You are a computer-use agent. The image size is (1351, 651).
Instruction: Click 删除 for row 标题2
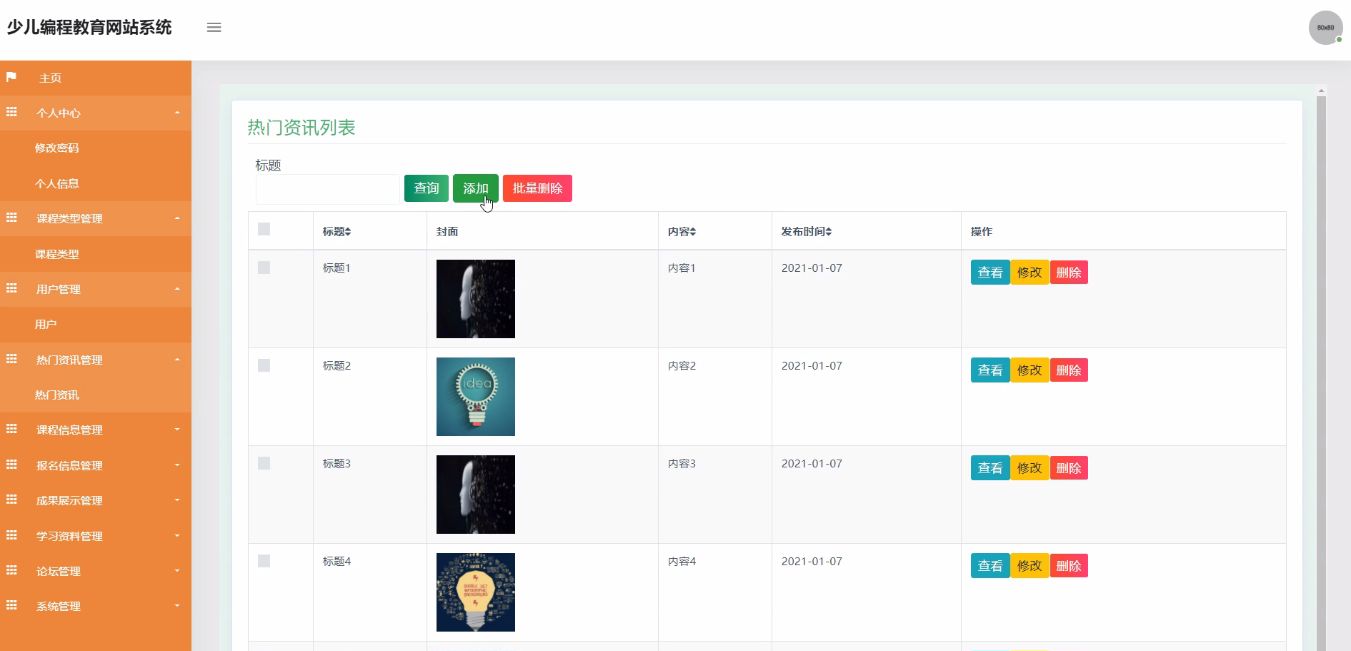click(1069, 370)
